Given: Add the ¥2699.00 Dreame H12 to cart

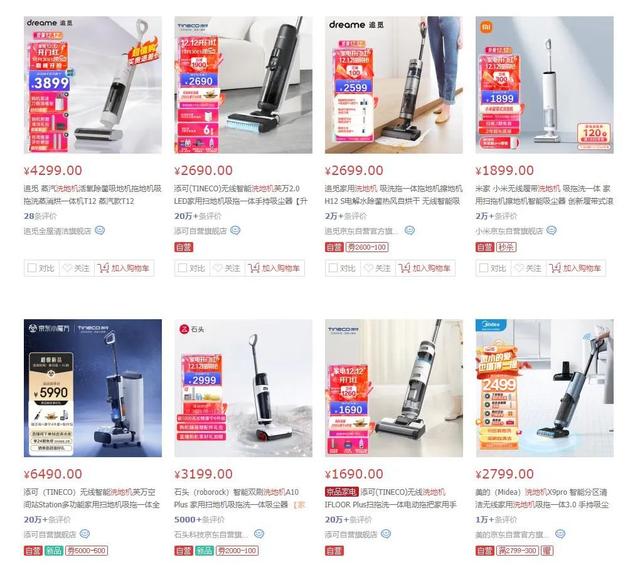Looking at the screenshot, I should (x=425, y=268).
